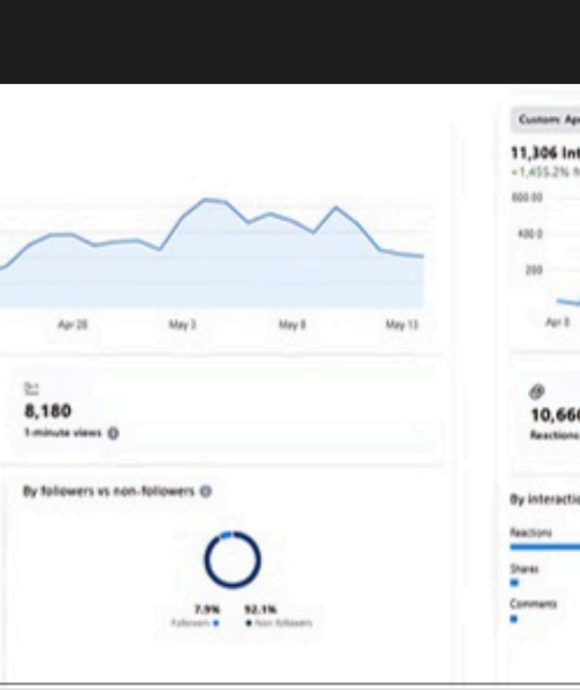
Task: Click the May 3 axis label
Action: click(183, 325)
